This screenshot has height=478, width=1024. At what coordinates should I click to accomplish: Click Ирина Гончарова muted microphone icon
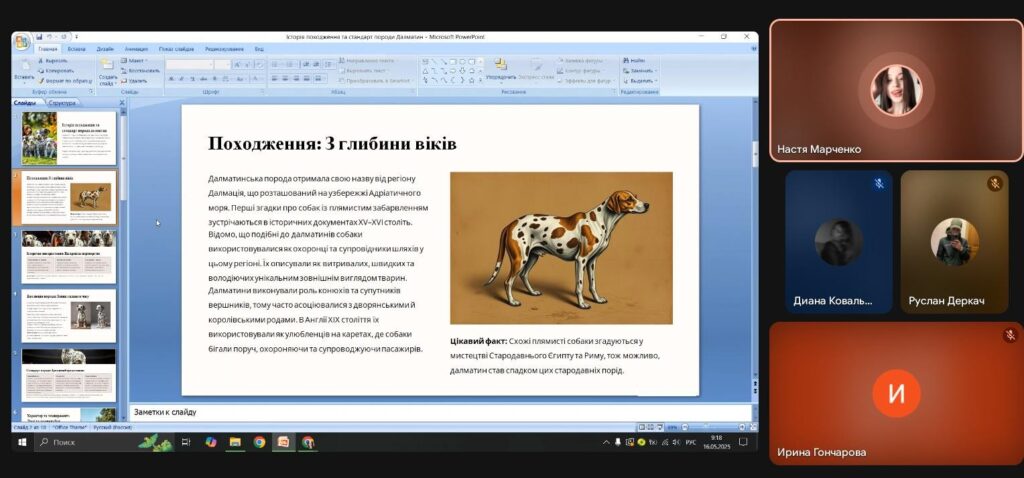click(x=1009, y=335)
